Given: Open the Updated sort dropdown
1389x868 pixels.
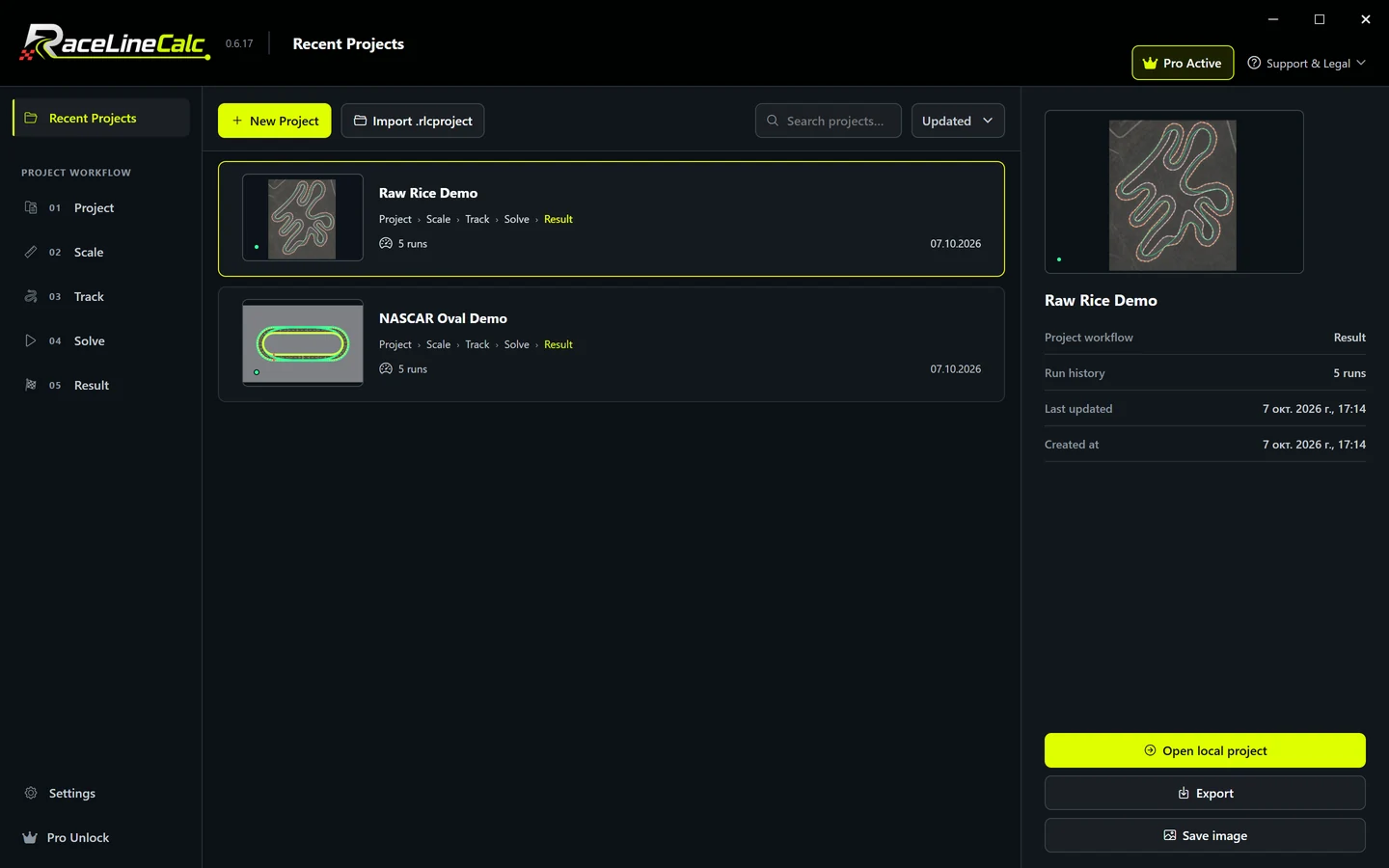Looking at the screenshot, I should [x=958, y=121].
